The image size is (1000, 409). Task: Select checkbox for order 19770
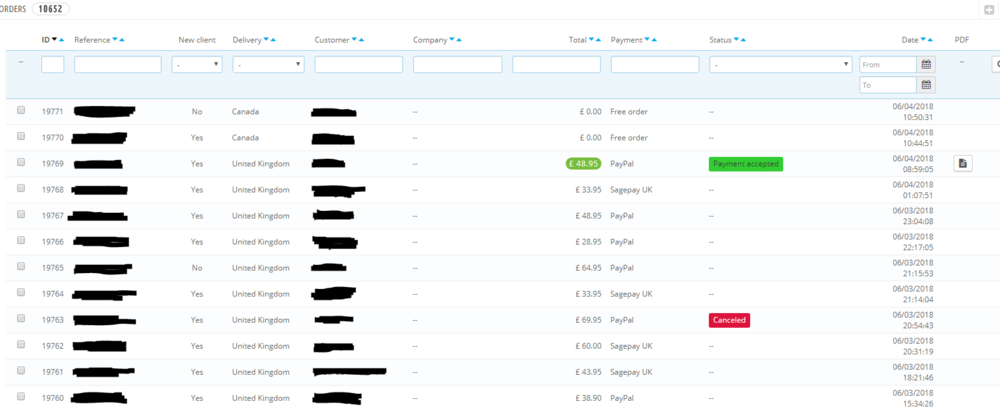point(21,136)
